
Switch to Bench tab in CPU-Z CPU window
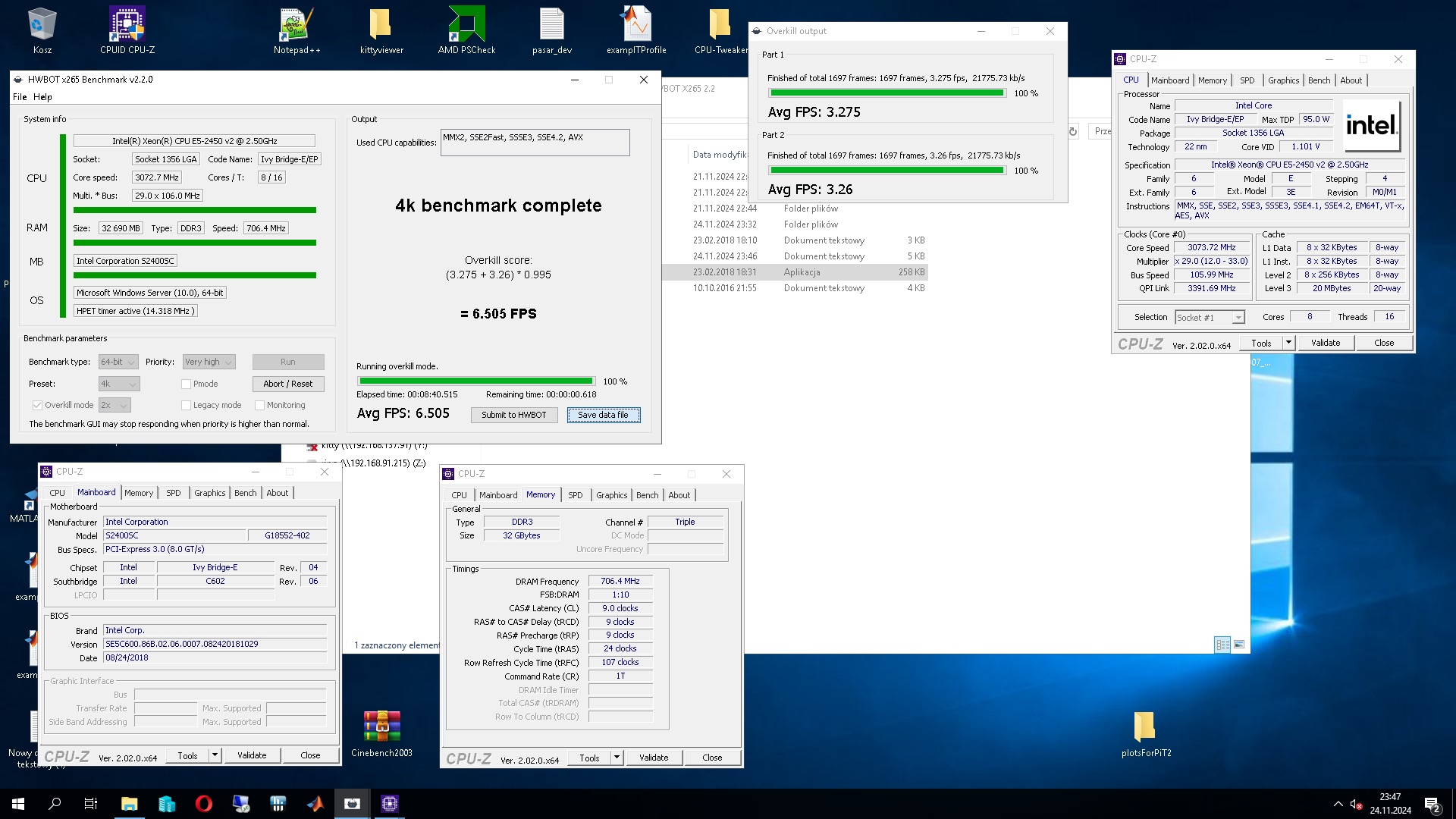click(x=1319, y=80)
